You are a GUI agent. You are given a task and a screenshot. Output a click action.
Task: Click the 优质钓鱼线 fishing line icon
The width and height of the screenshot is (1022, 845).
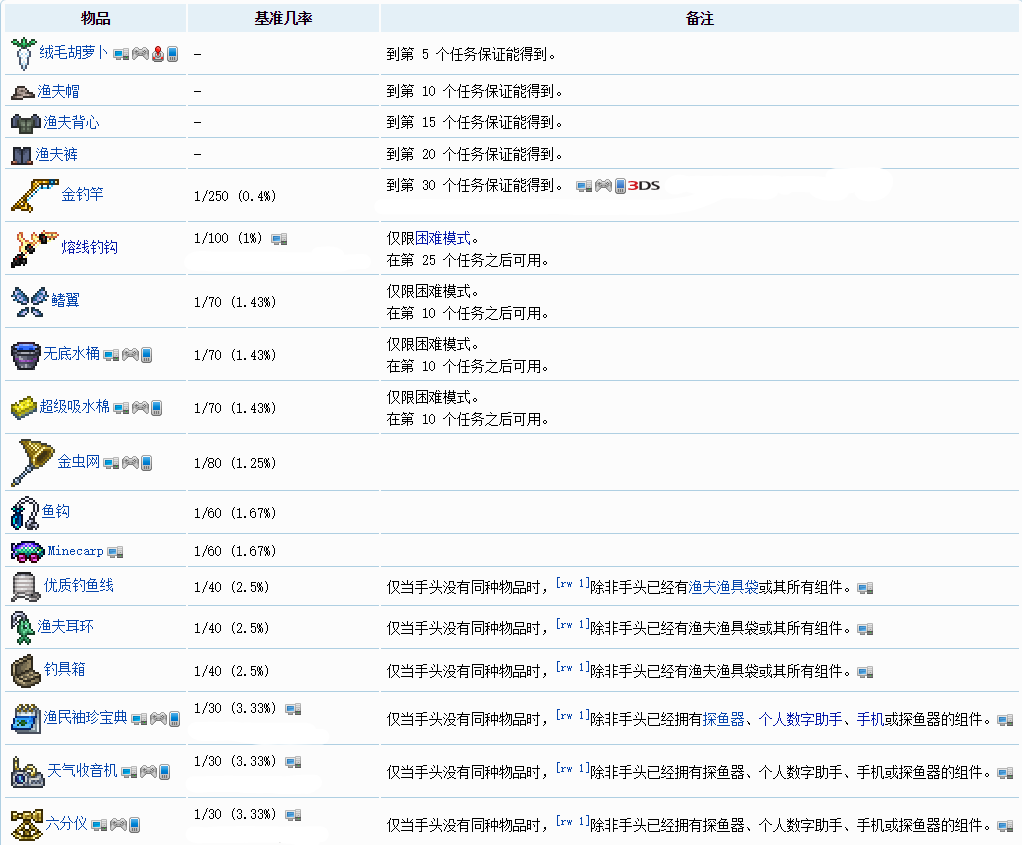click(x=26, y=587)
